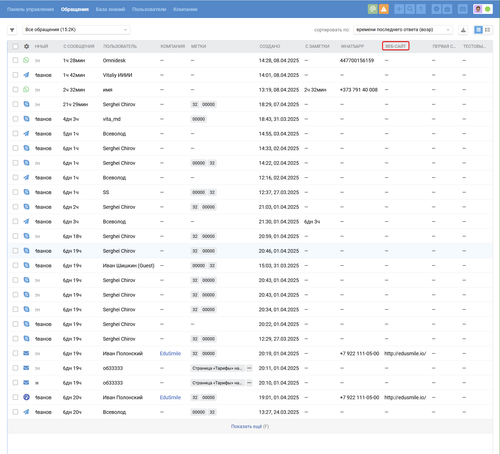Open EduSmile company in row created 20:19

click(170, 353)
